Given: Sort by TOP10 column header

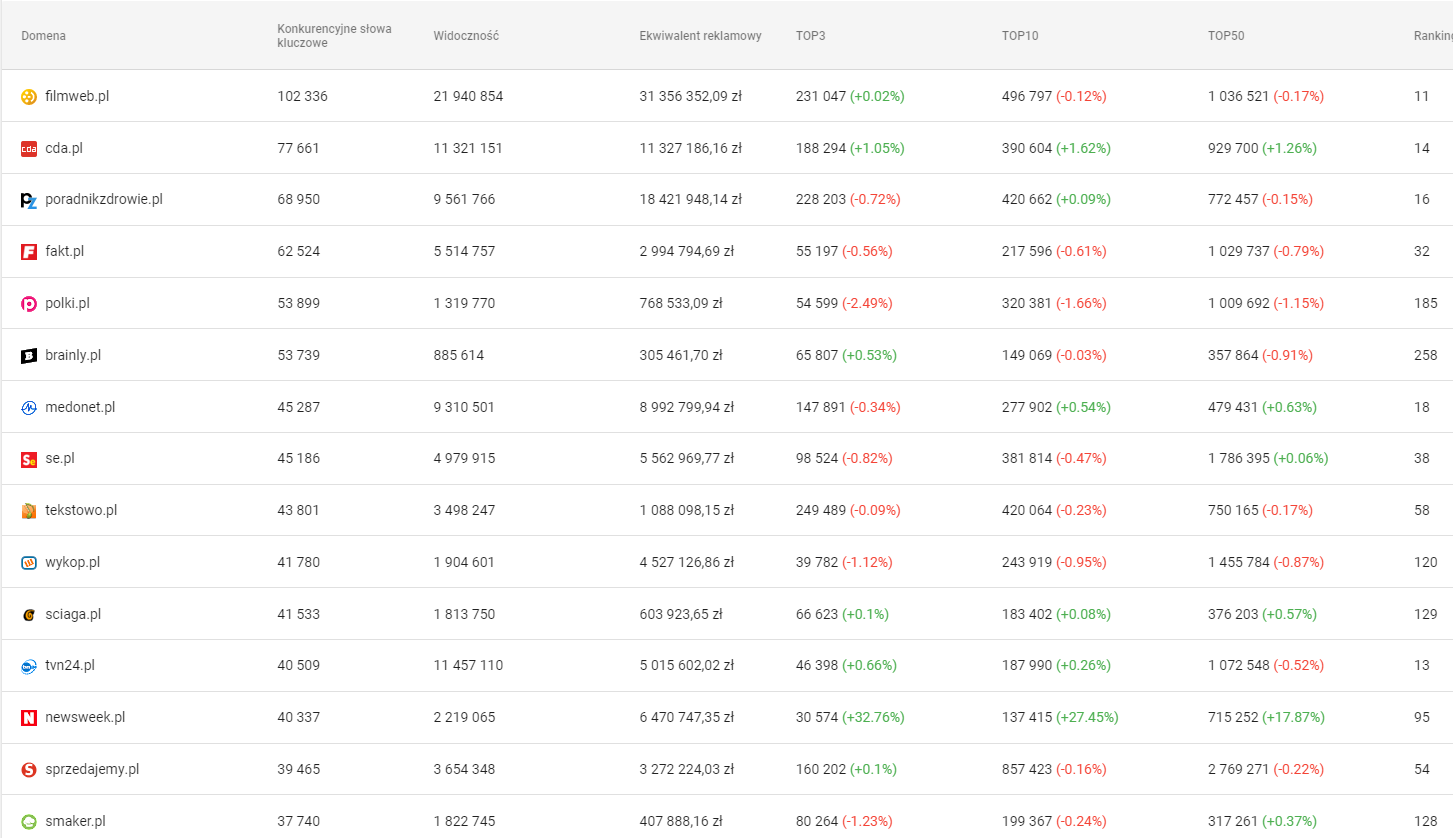Looking at the screenshot, I should pyautogui.click(x=1020, y=36).
